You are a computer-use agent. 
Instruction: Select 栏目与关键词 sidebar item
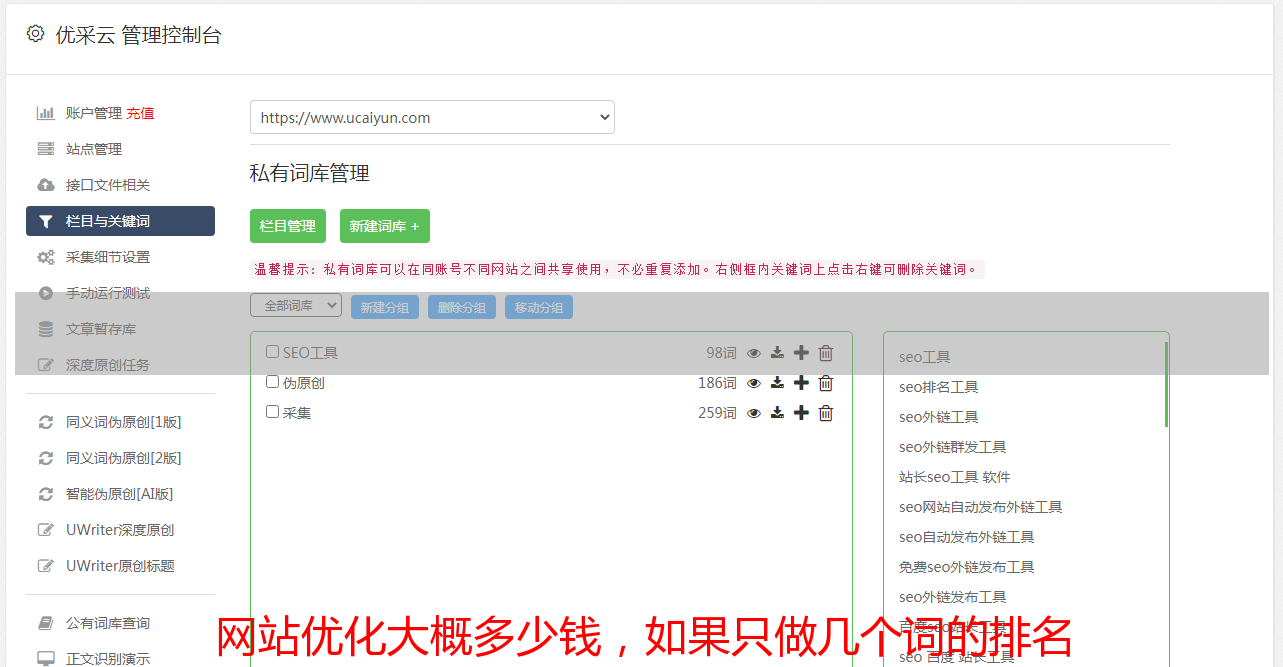pos(120,221)
